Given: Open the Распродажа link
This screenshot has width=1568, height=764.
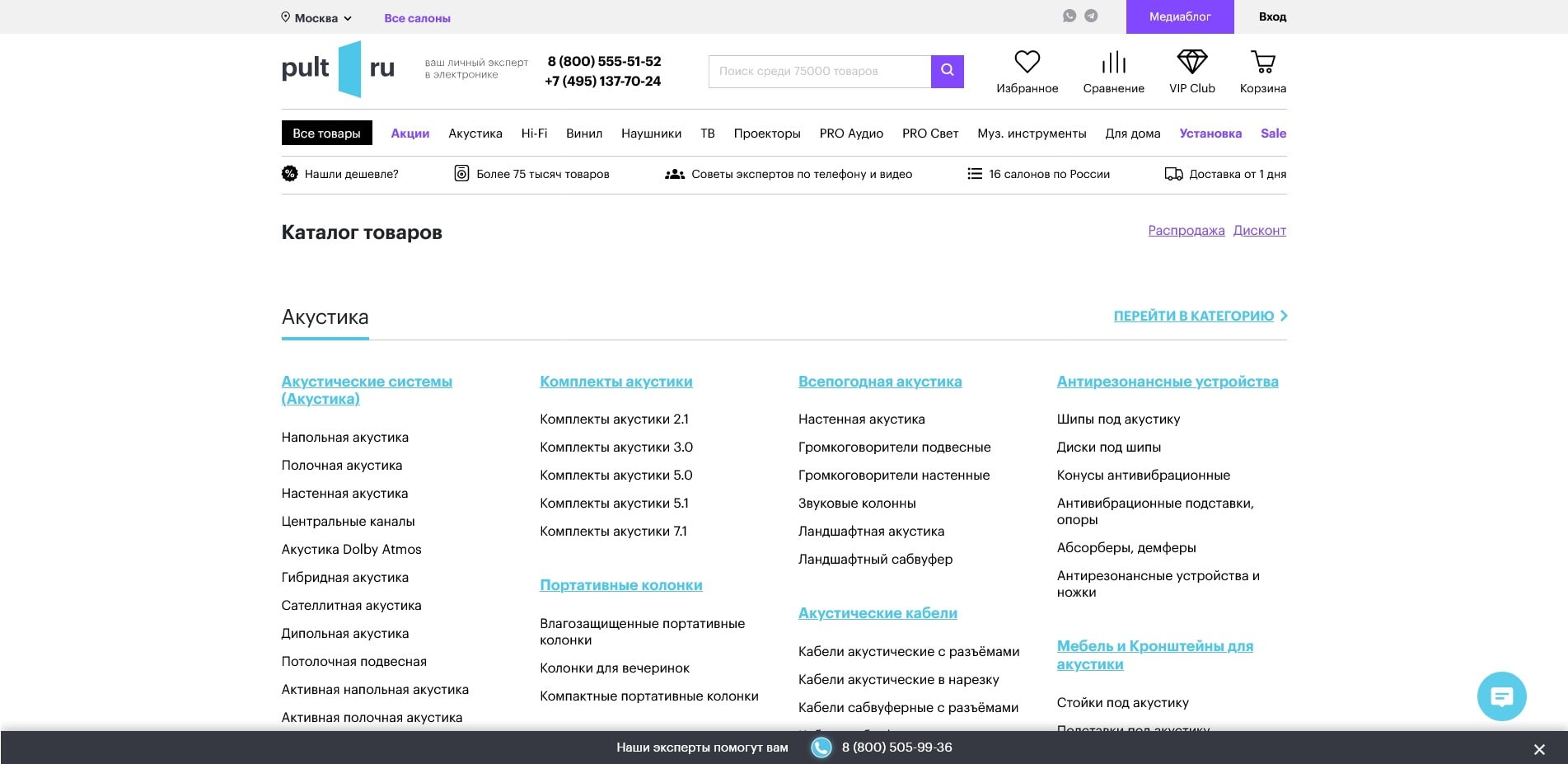Looking at the screenshot, I should [1187, 231].
